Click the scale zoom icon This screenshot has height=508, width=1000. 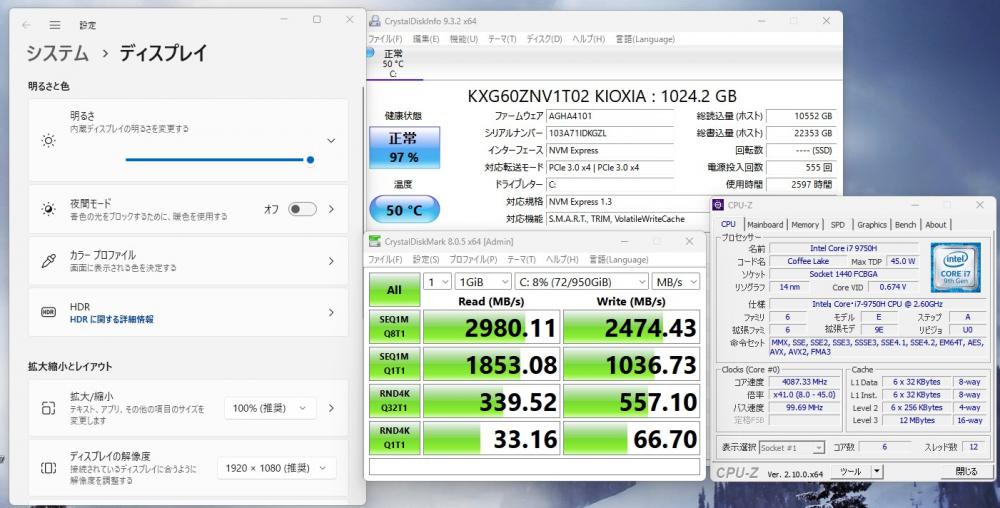pyautogui.click(x=48, y=408)
